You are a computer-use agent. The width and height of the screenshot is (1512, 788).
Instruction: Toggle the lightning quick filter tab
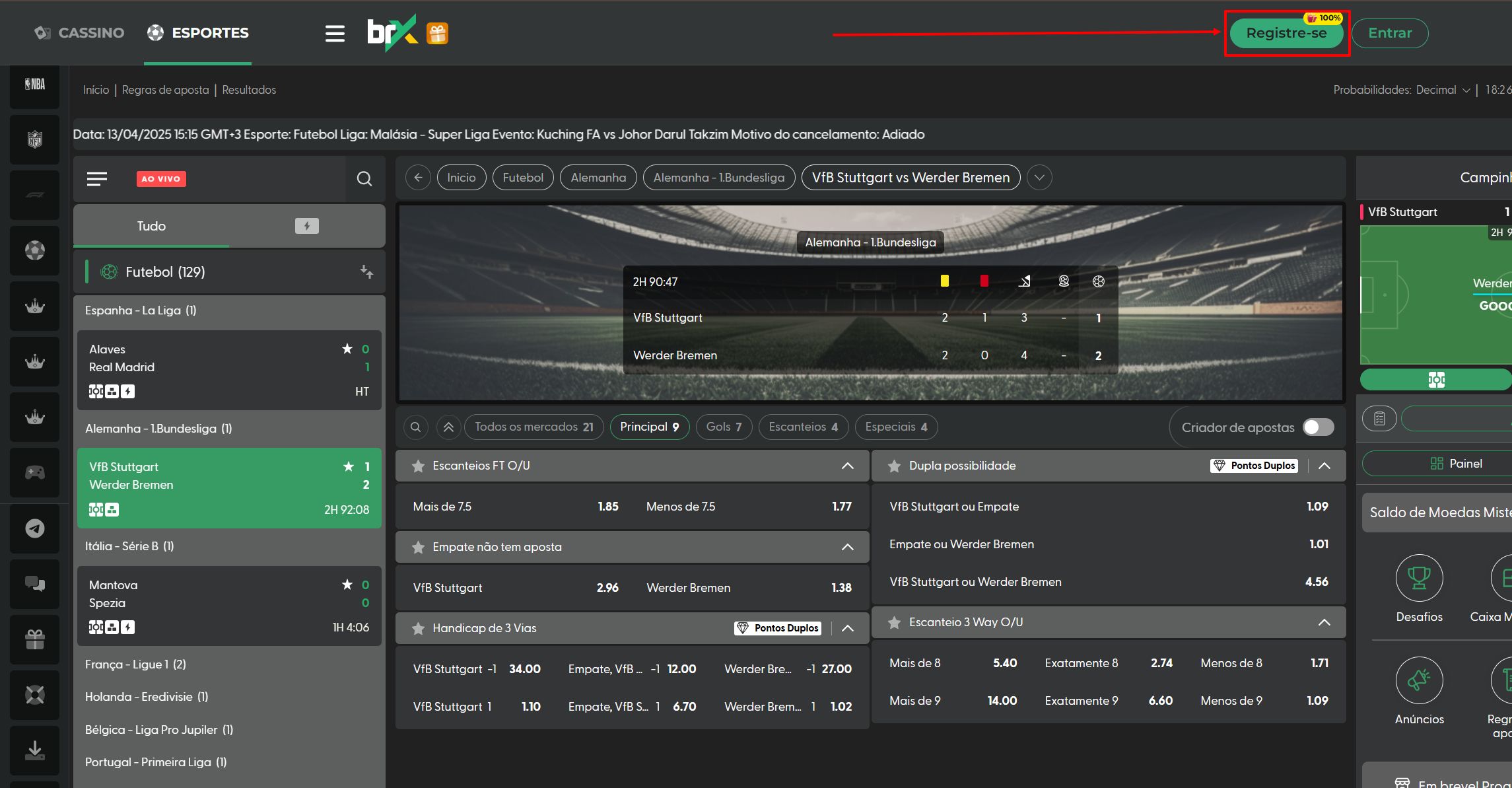[x=306, y=226]
